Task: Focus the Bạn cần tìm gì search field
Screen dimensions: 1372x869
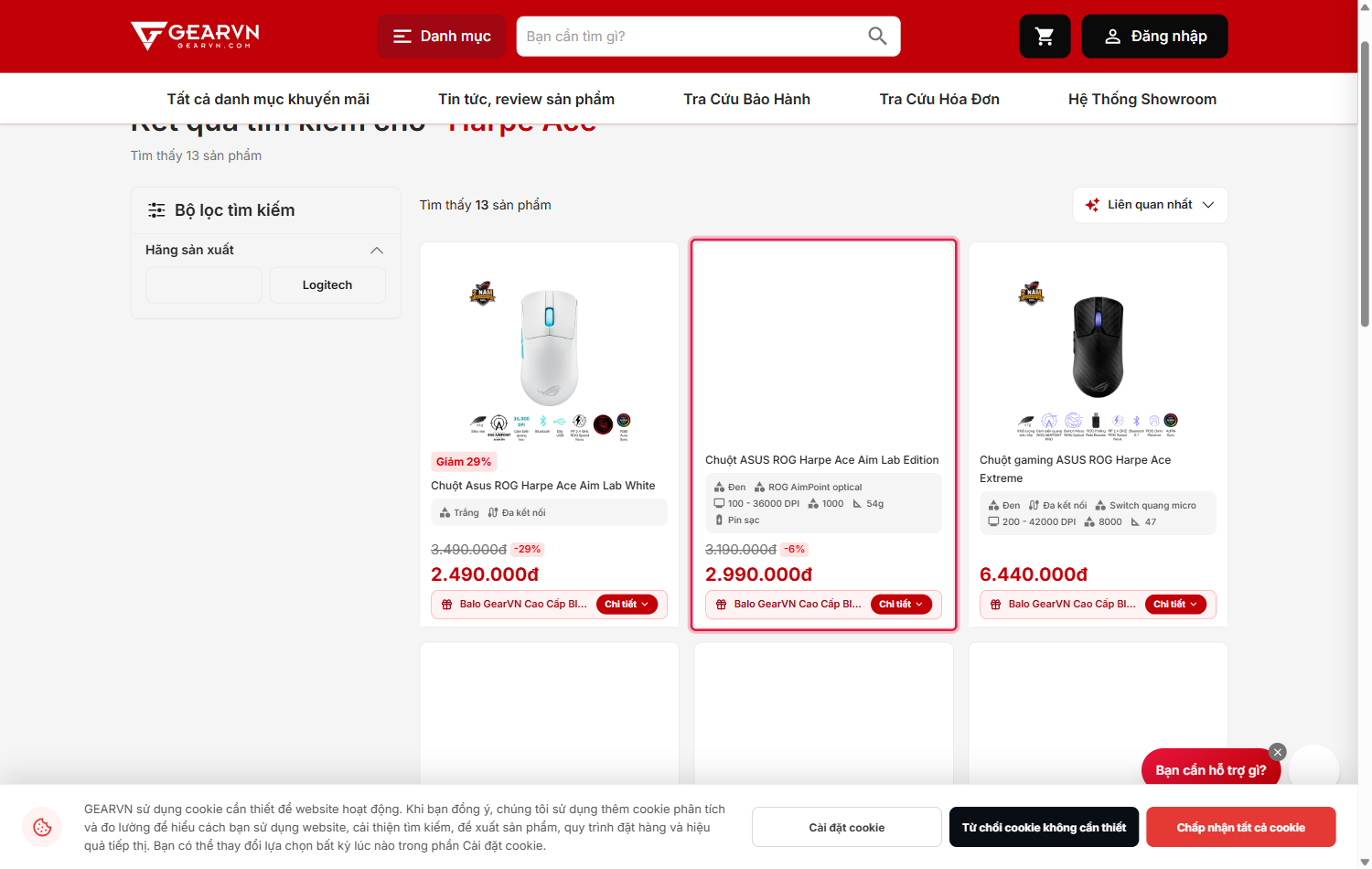Action: pyautogui.click(x=691, y=37)
